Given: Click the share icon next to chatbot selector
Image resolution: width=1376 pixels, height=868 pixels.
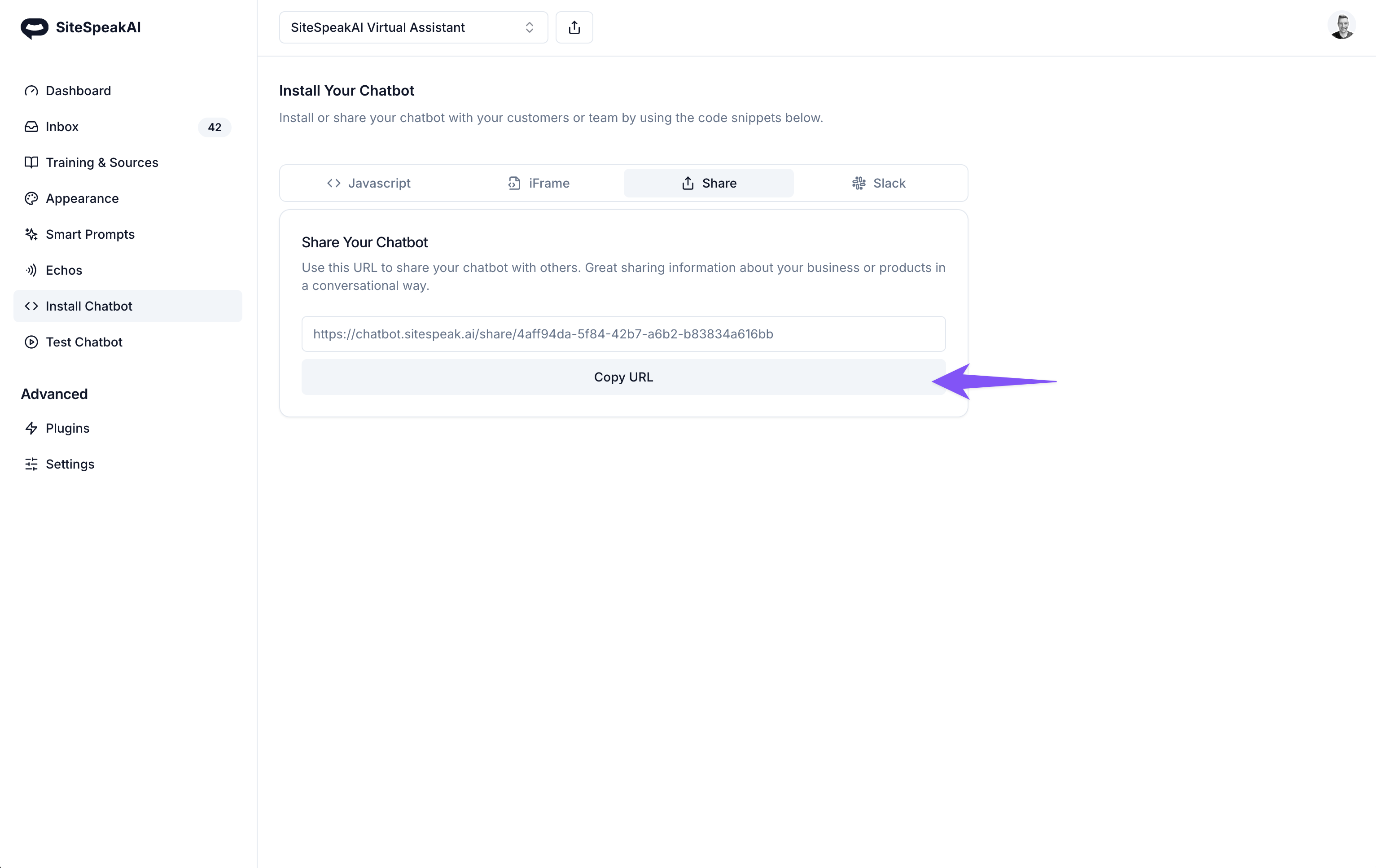Looking at the screenshot, I should [x=574, y=27].
